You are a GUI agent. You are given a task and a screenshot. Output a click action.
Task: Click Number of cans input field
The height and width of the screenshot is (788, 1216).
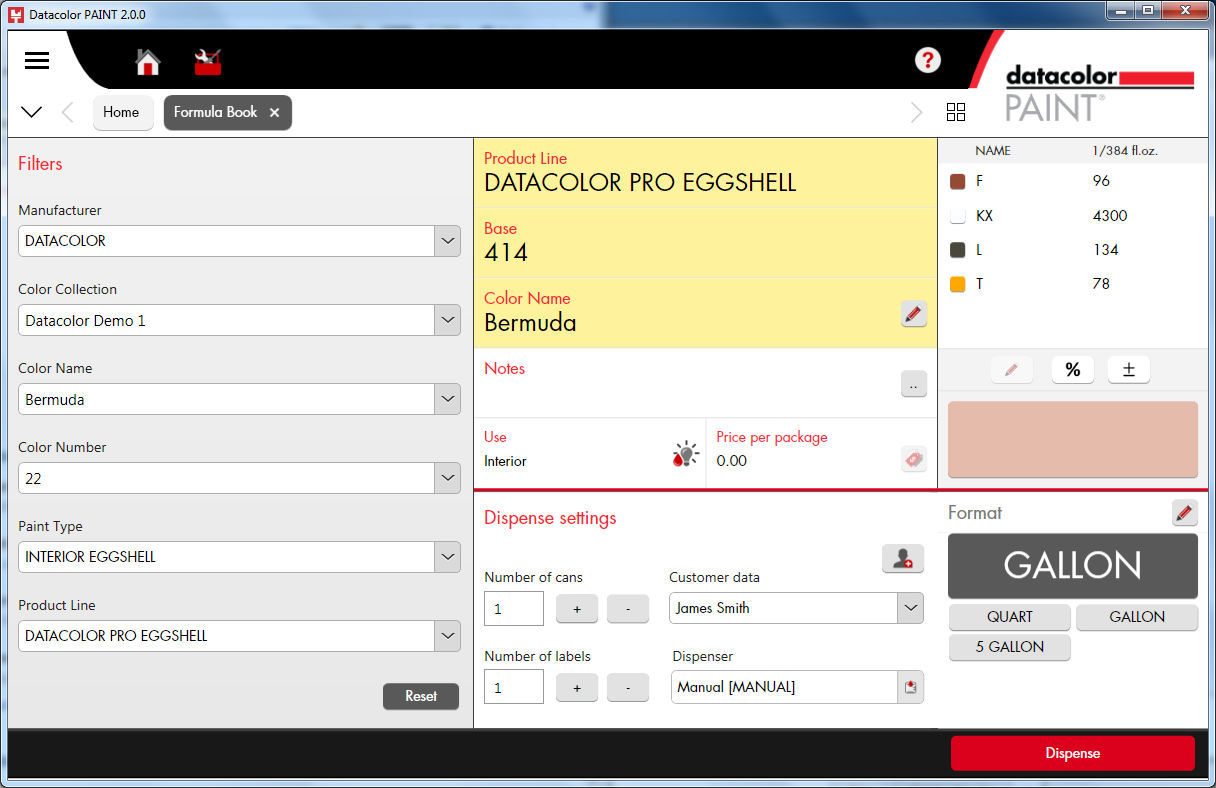(x=514, y=608)
